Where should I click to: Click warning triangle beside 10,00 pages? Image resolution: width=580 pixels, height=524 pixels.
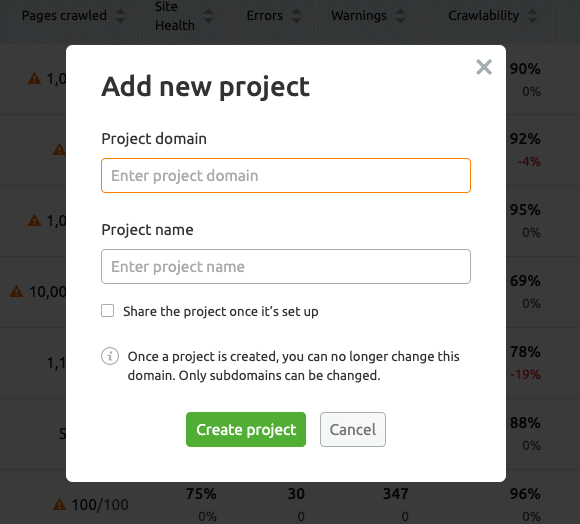coord(17,291)
